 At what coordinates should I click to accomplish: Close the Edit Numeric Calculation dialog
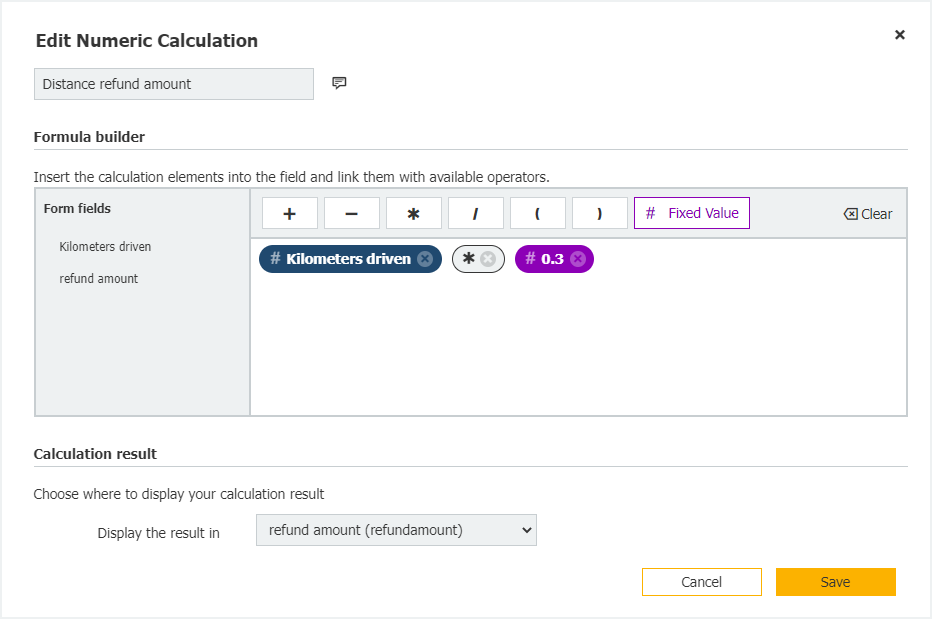(899, 34)
